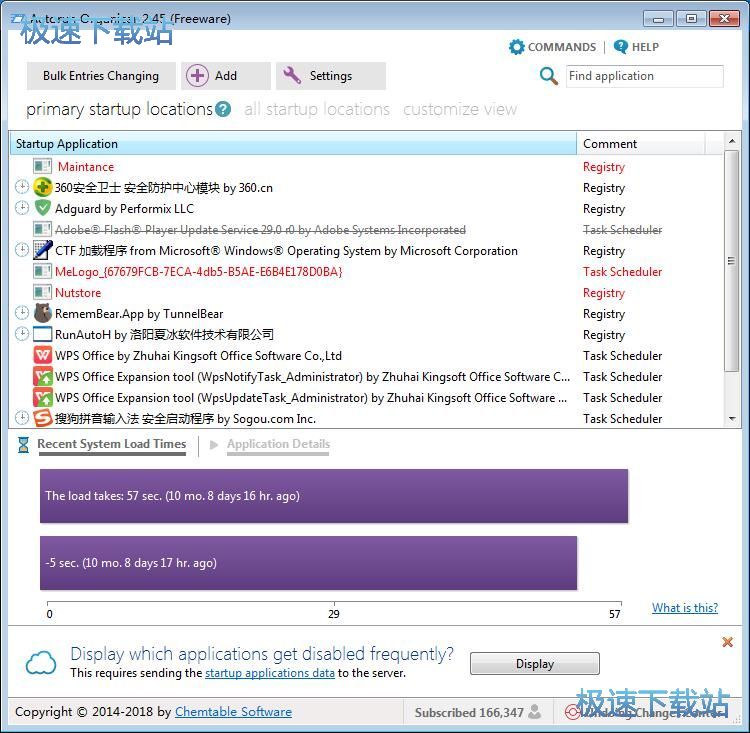Viewport: 750px width, 733px height.
Task: Click the Adobe Flash Player entry icon
Action: click(43, 229)
